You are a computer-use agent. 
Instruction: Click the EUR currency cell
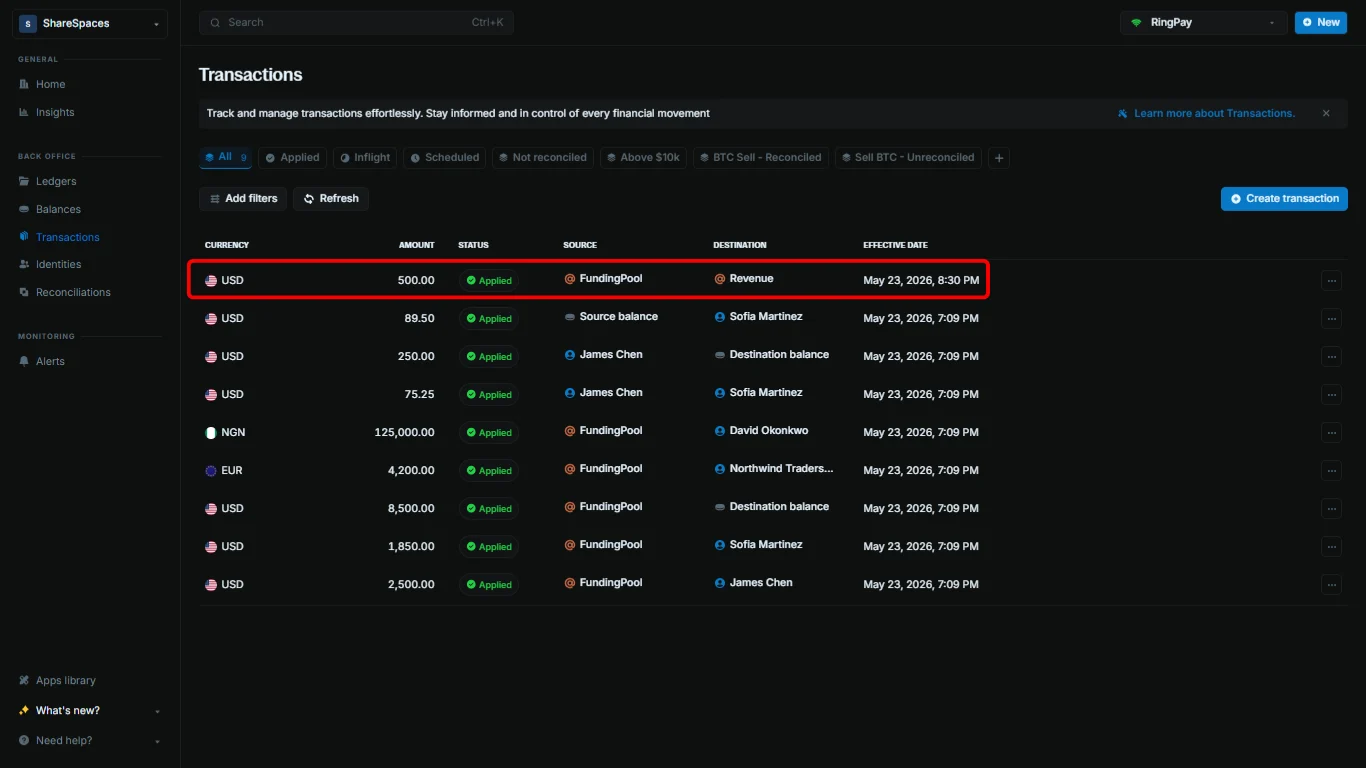[224, 470]
